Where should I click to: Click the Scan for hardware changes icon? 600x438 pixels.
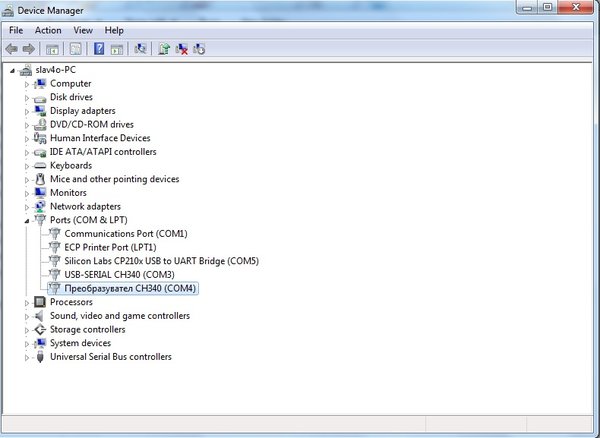point(140,49)
